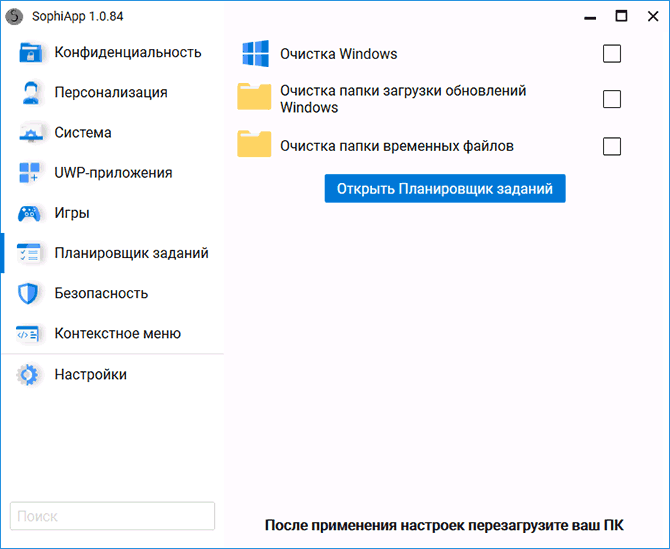The image size is (670, 549).
Task: Tick checkbox for Очистка папки загрузки обновлений
Action: coord(612,99)
